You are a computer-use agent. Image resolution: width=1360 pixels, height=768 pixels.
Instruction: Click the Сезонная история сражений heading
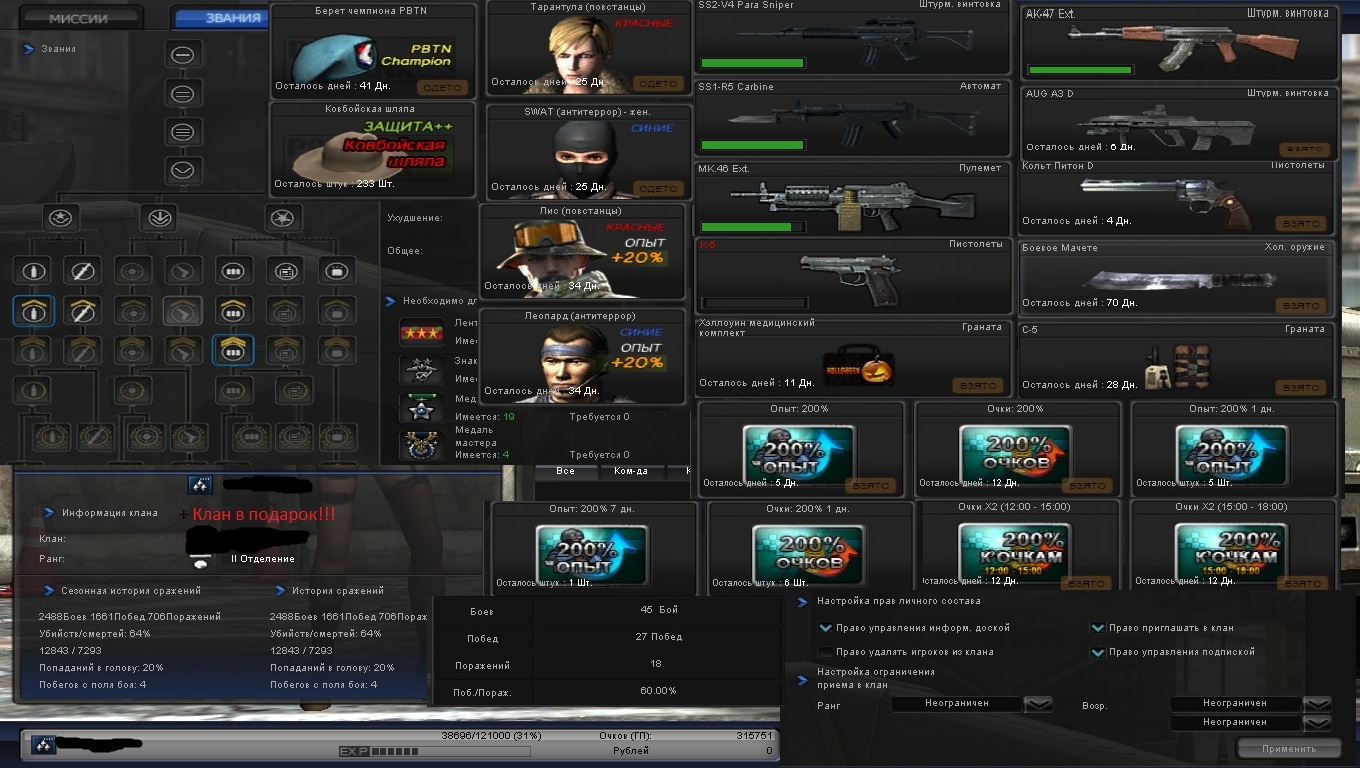131,591
